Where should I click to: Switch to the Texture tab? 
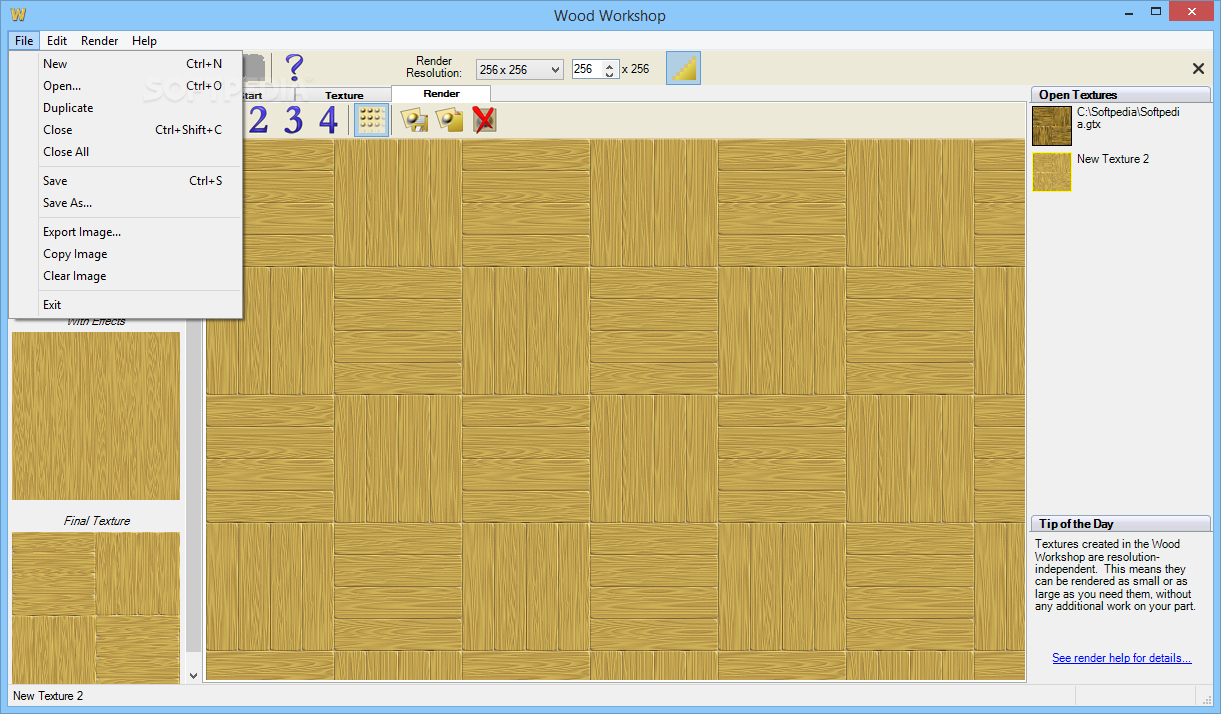tap(344, 95)
